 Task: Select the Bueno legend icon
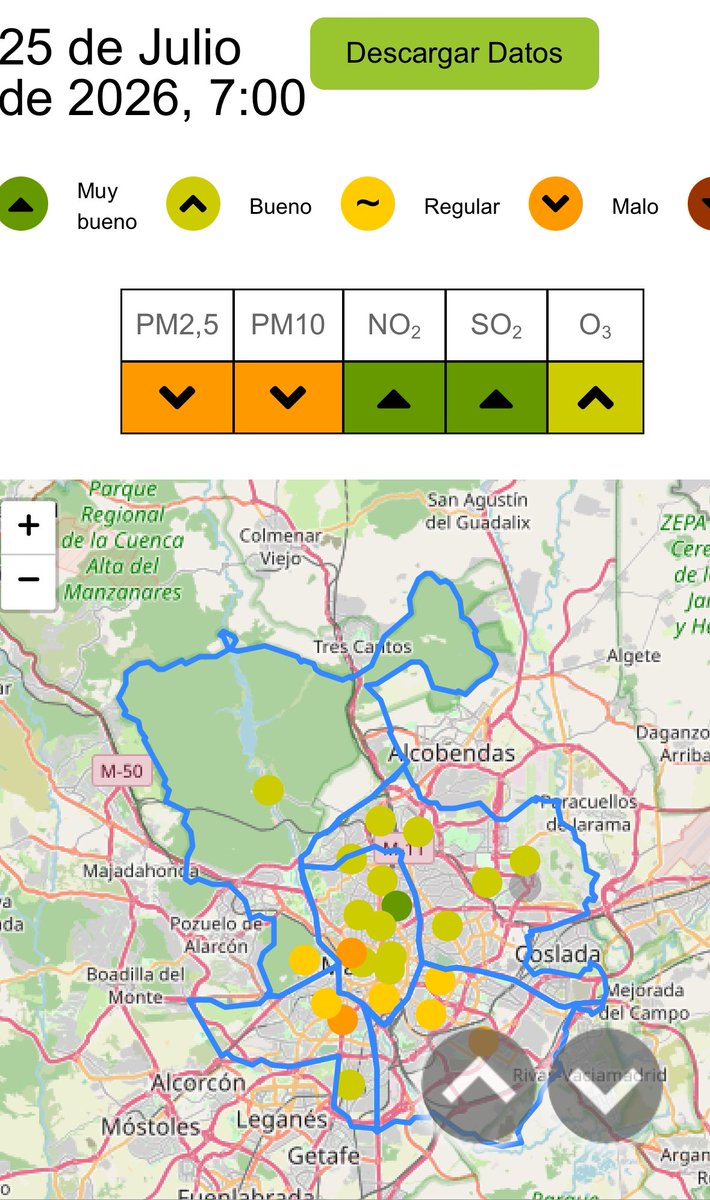coord(193,204)
